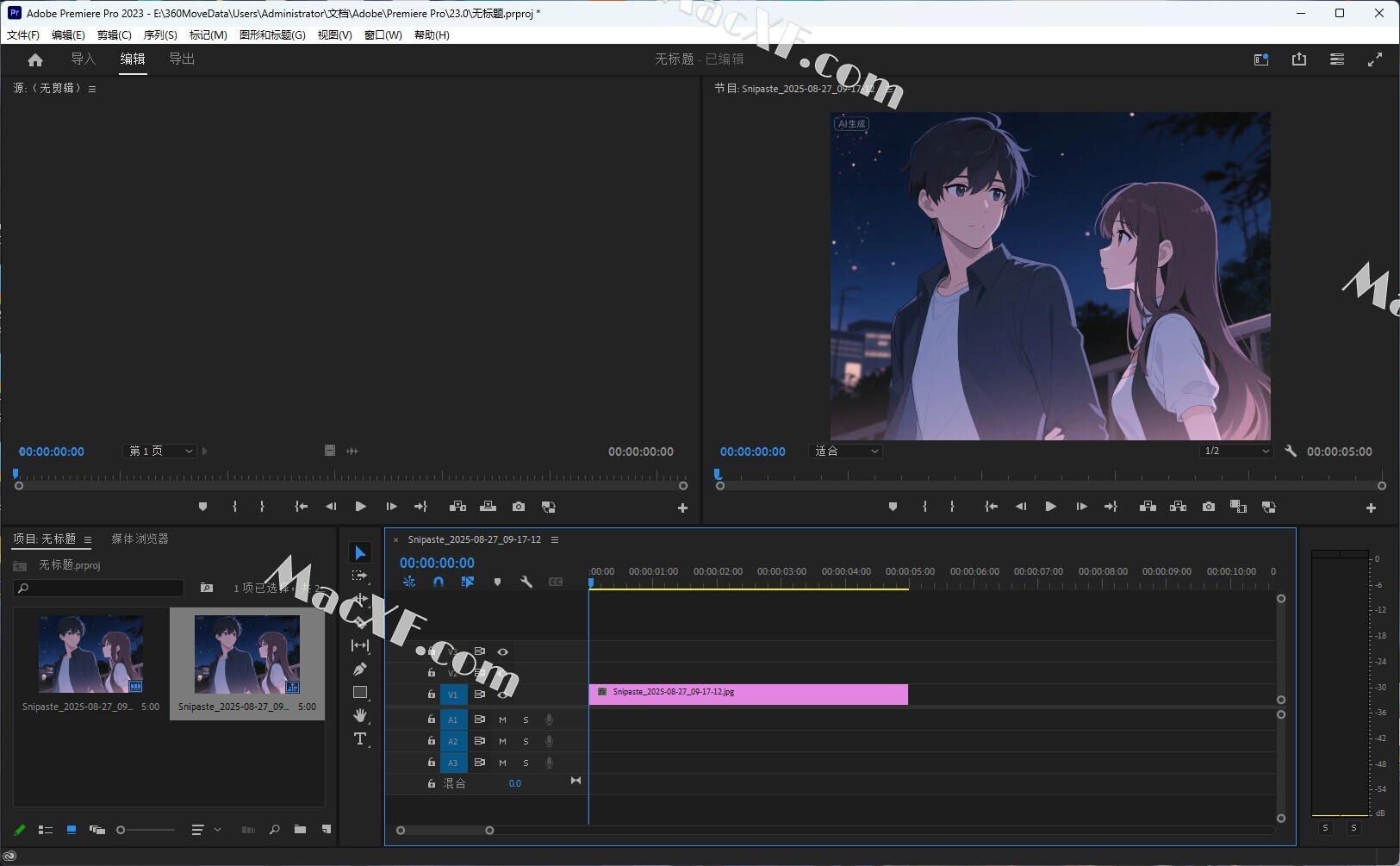The image size is (1400, 866).
Task: Export frame from the Source Monitor
Action: pyautogui.click(x=518, y=507)
